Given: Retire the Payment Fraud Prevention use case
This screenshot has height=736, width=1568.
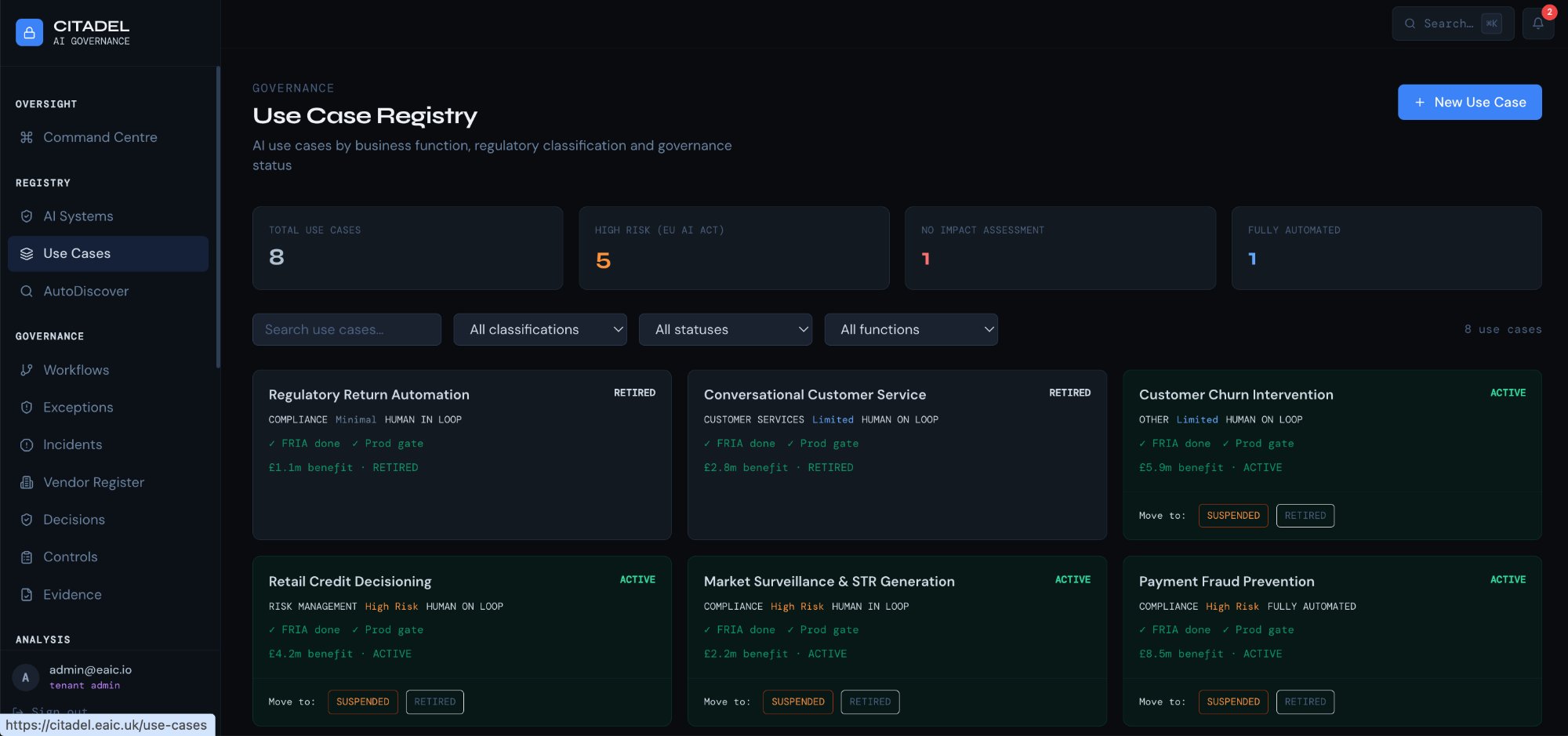Looking at the screenshot, I should pyautogui.click(x=1305, y=702).
